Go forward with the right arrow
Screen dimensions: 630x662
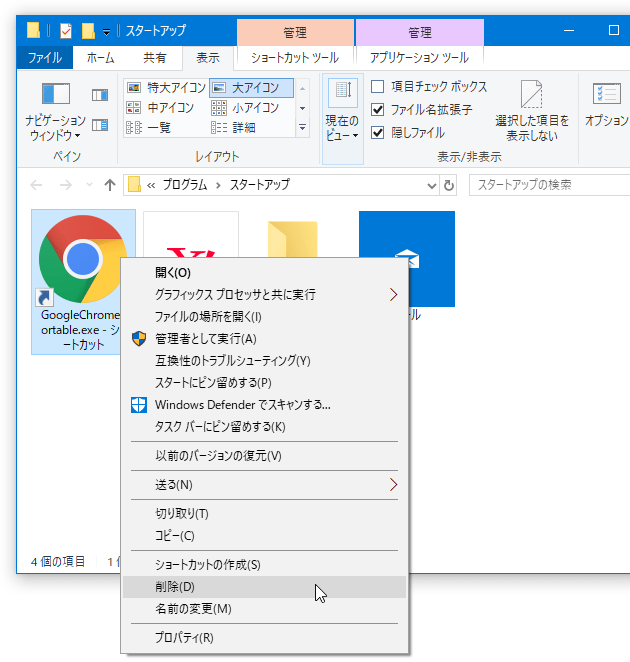coord(65,185)
